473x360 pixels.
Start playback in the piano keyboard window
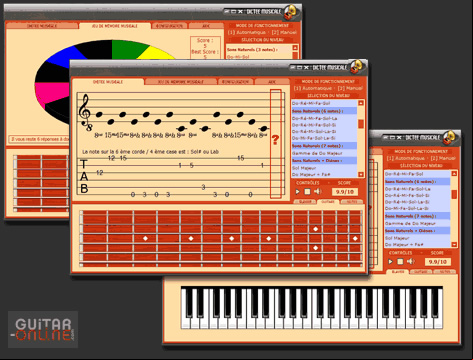pos(390,262)
